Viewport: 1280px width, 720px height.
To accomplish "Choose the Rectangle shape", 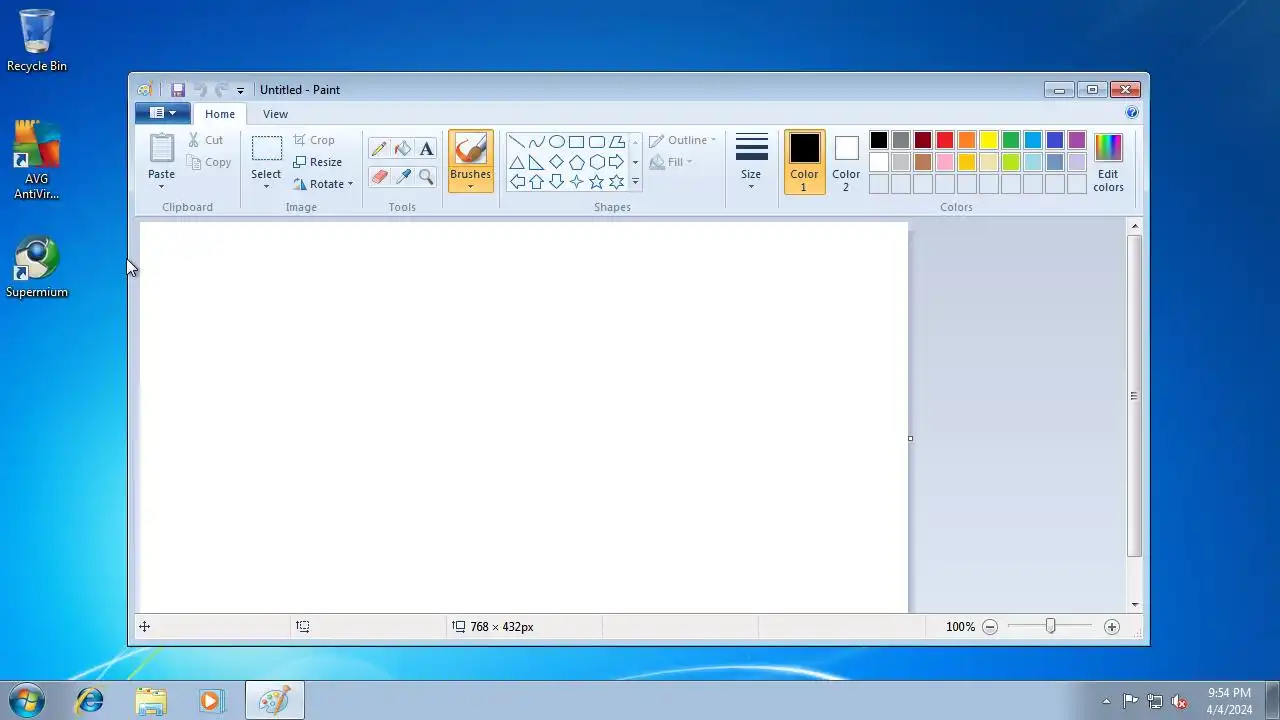I will [x=577, y=142].
